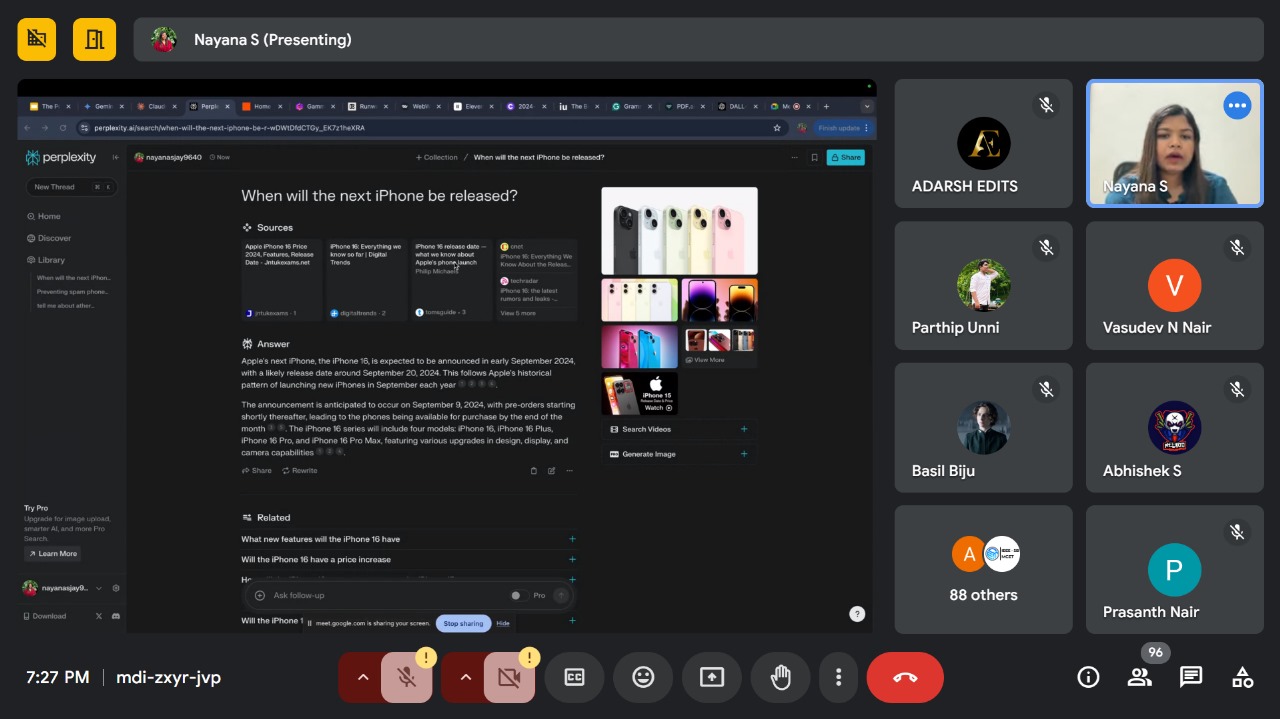The height and width of the screenshot is (719, 1280).
Task: Click the Discord icon in sidebar
Action: point(116,616)
